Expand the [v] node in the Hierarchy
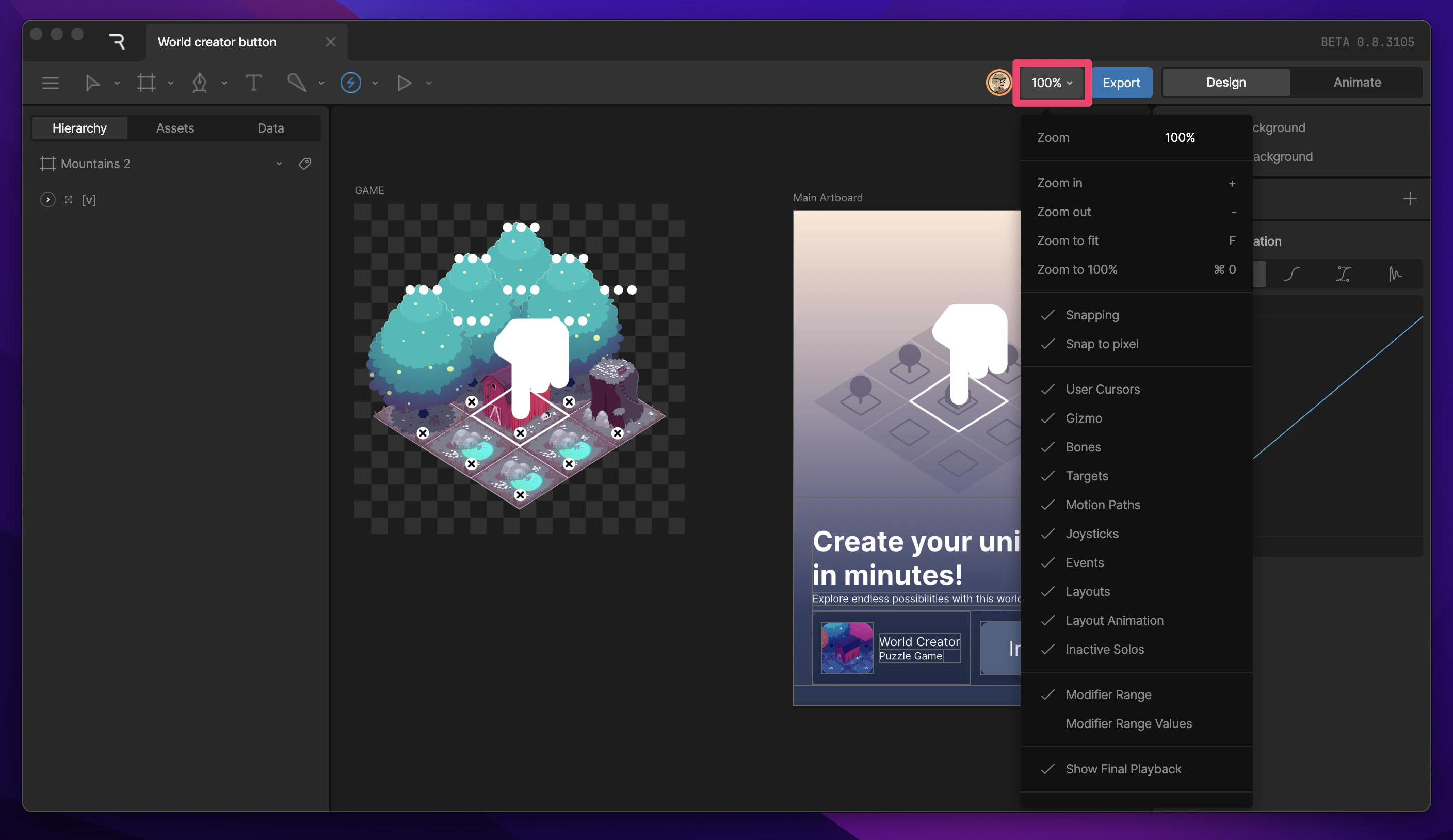 point(47,200)
